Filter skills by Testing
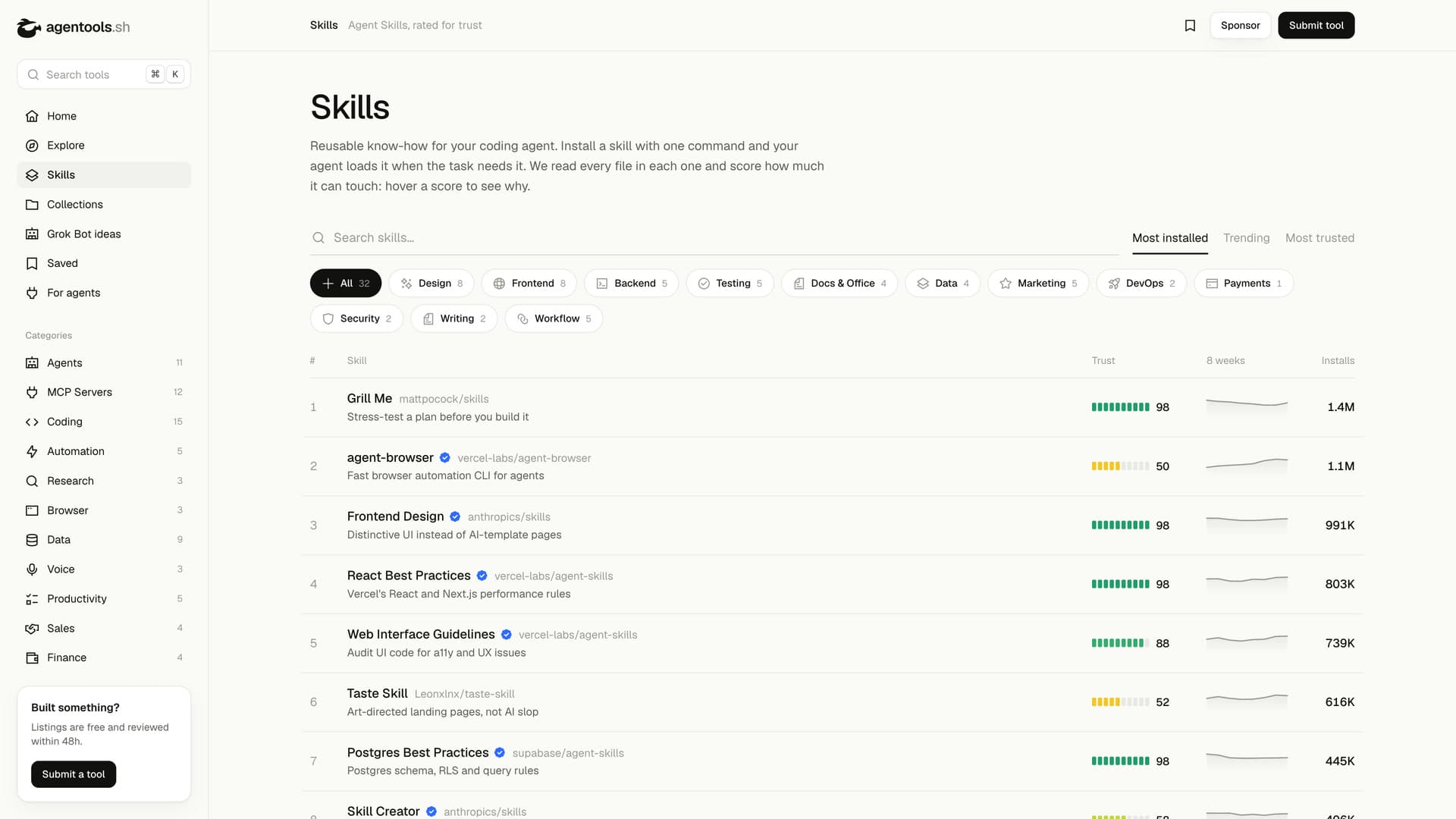The image size is (1456, 819). (730, 283)
